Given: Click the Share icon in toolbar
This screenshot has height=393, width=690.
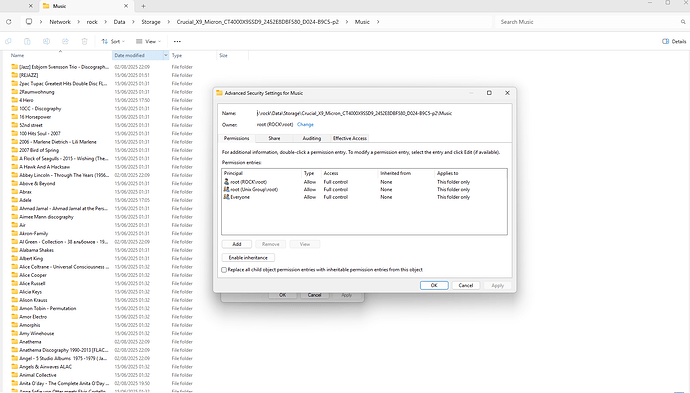Looking at the screenshot, I should pos(66,41).
